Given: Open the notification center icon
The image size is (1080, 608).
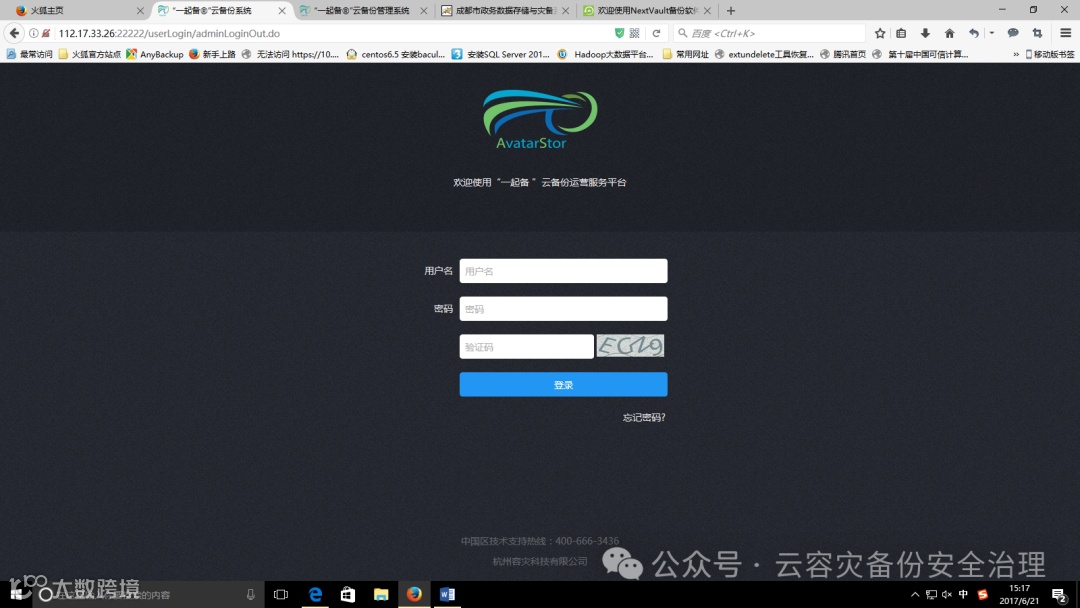Looking at the screenshot, I should point(1059,595).
